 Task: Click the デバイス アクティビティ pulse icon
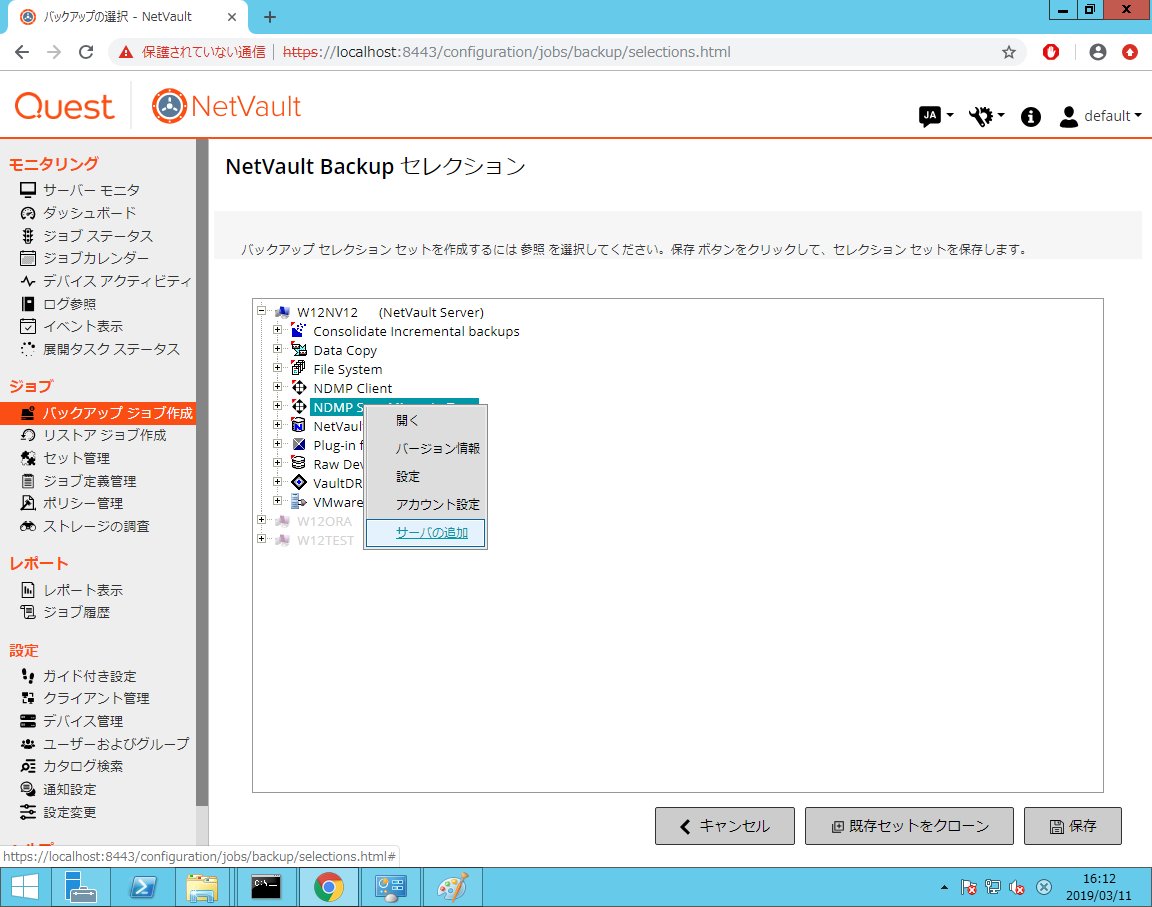click(x=28, y=281)
